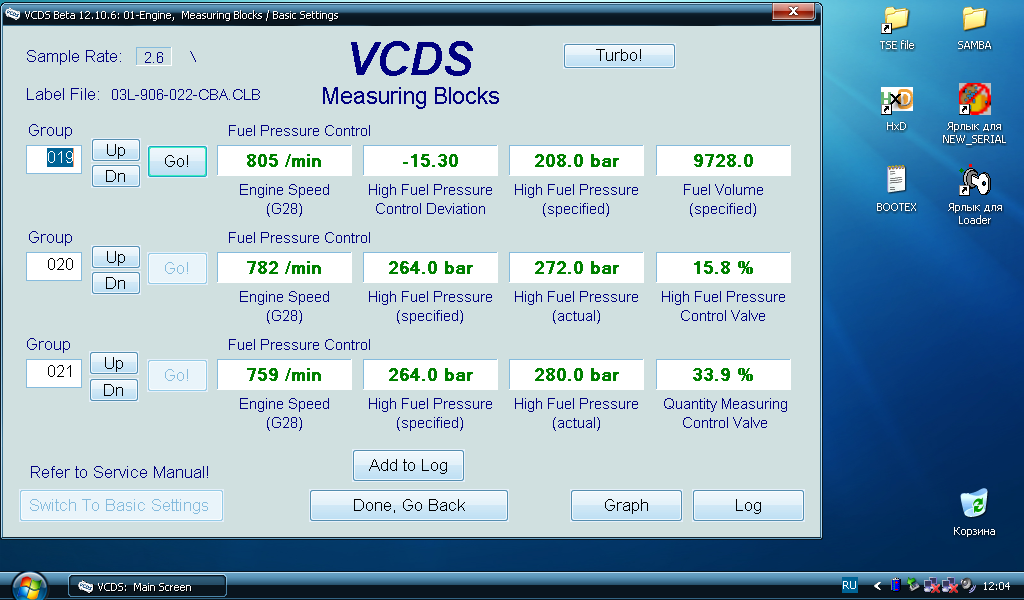Click the volume speaker tray icon
This screenshot has height=600, width=1024.
(x=968, y=586)
